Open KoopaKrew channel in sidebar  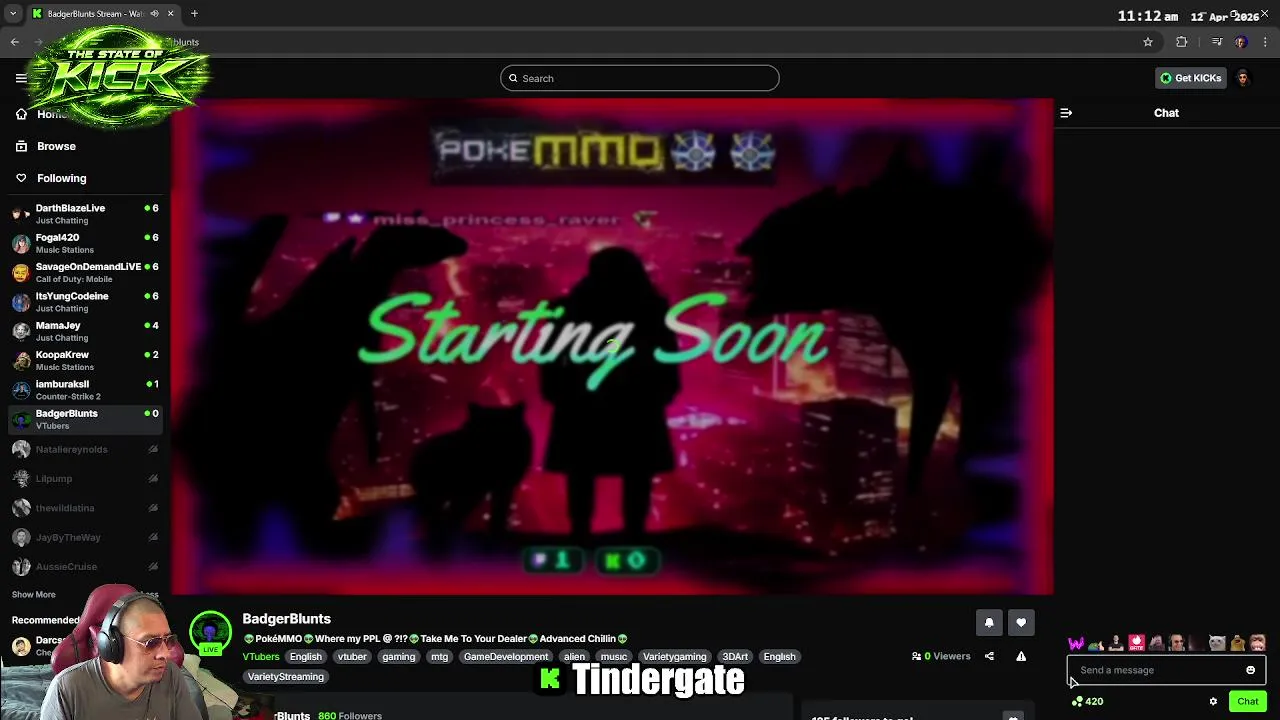pos(85,360)
